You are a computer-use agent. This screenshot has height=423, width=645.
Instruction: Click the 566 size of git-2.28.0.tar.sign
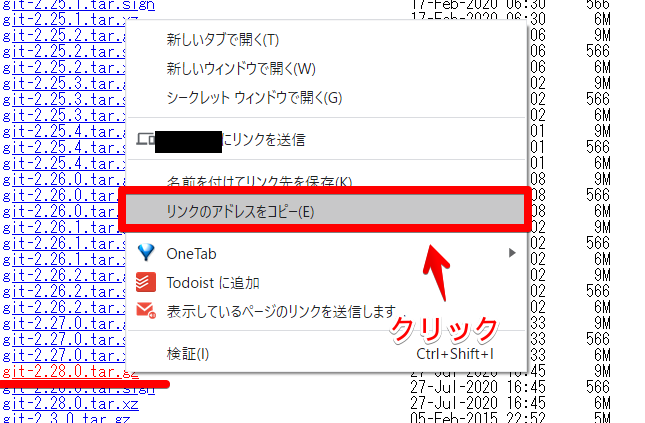coord(598,387)
